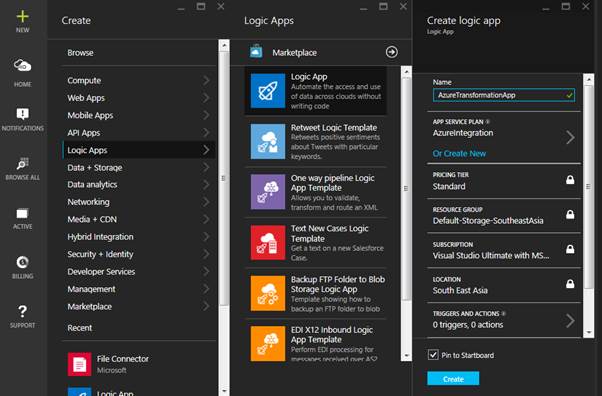Image resolution: width=602 pixels, height=396 pixels.
Task: Open the NOTIFICATIONS icon
Action: tap(22, 114)
